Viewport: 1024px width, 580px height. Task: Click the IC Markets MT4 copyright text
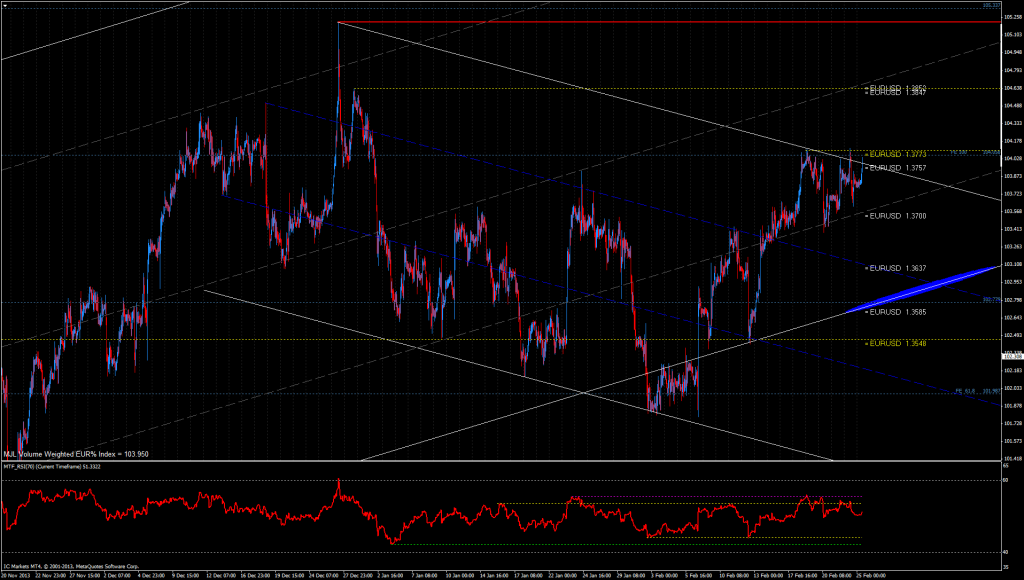(x=71, y=566)
